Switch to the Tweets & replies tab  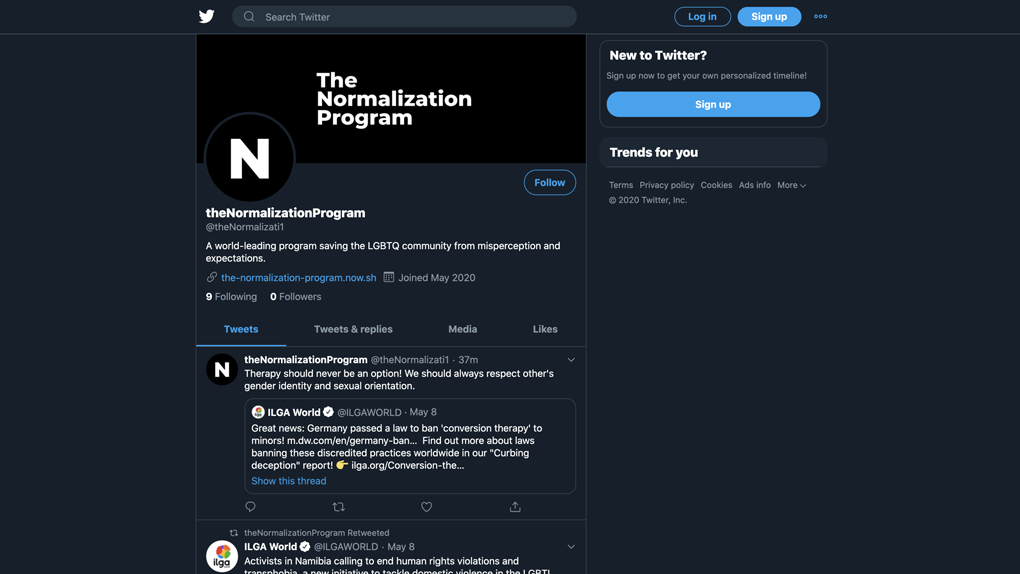click(353, 329)
